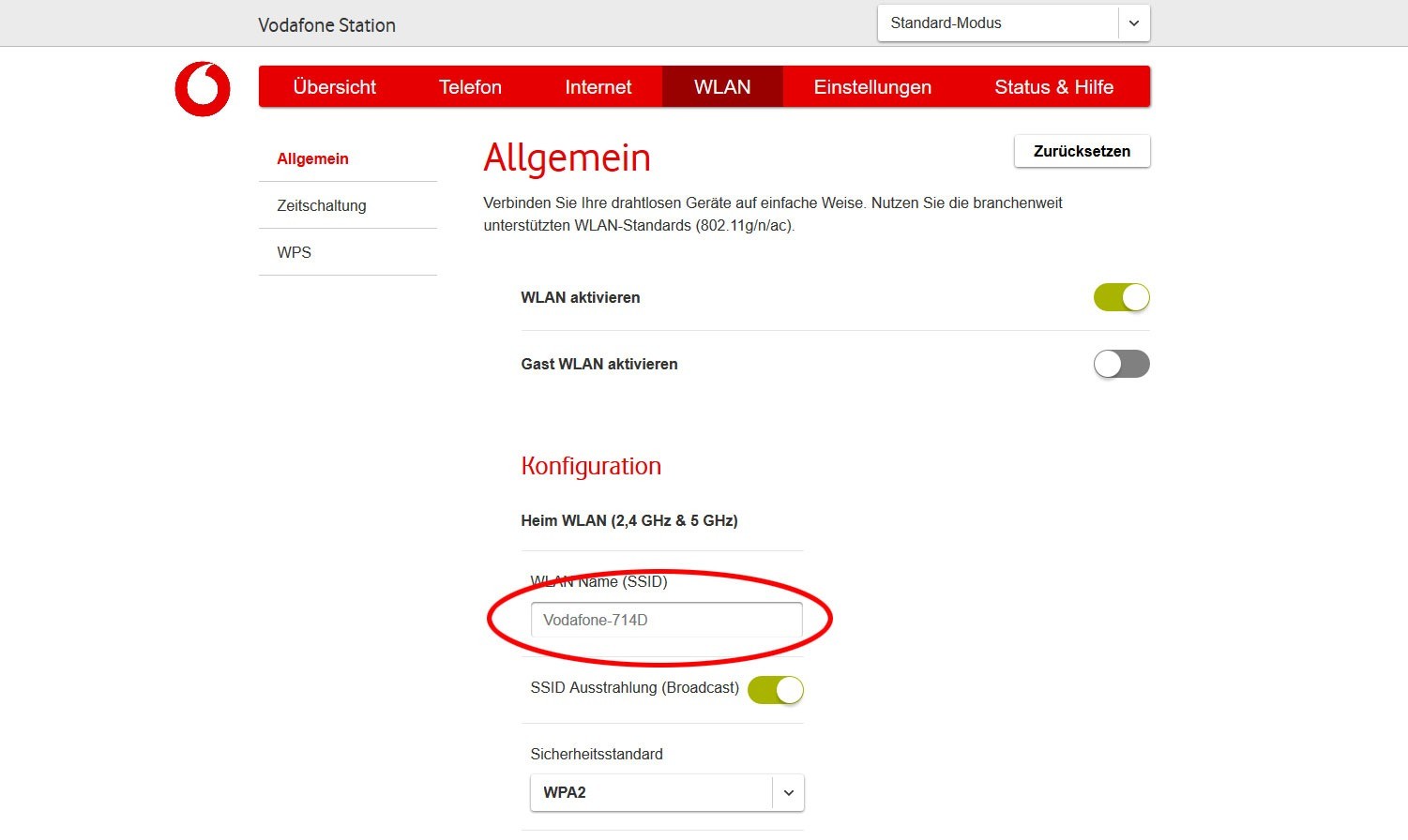Viewport: 1408px width, 840px height.
Task: Click the Standard-Modus chevron arrow
Action: click(x=1134, y=23)
